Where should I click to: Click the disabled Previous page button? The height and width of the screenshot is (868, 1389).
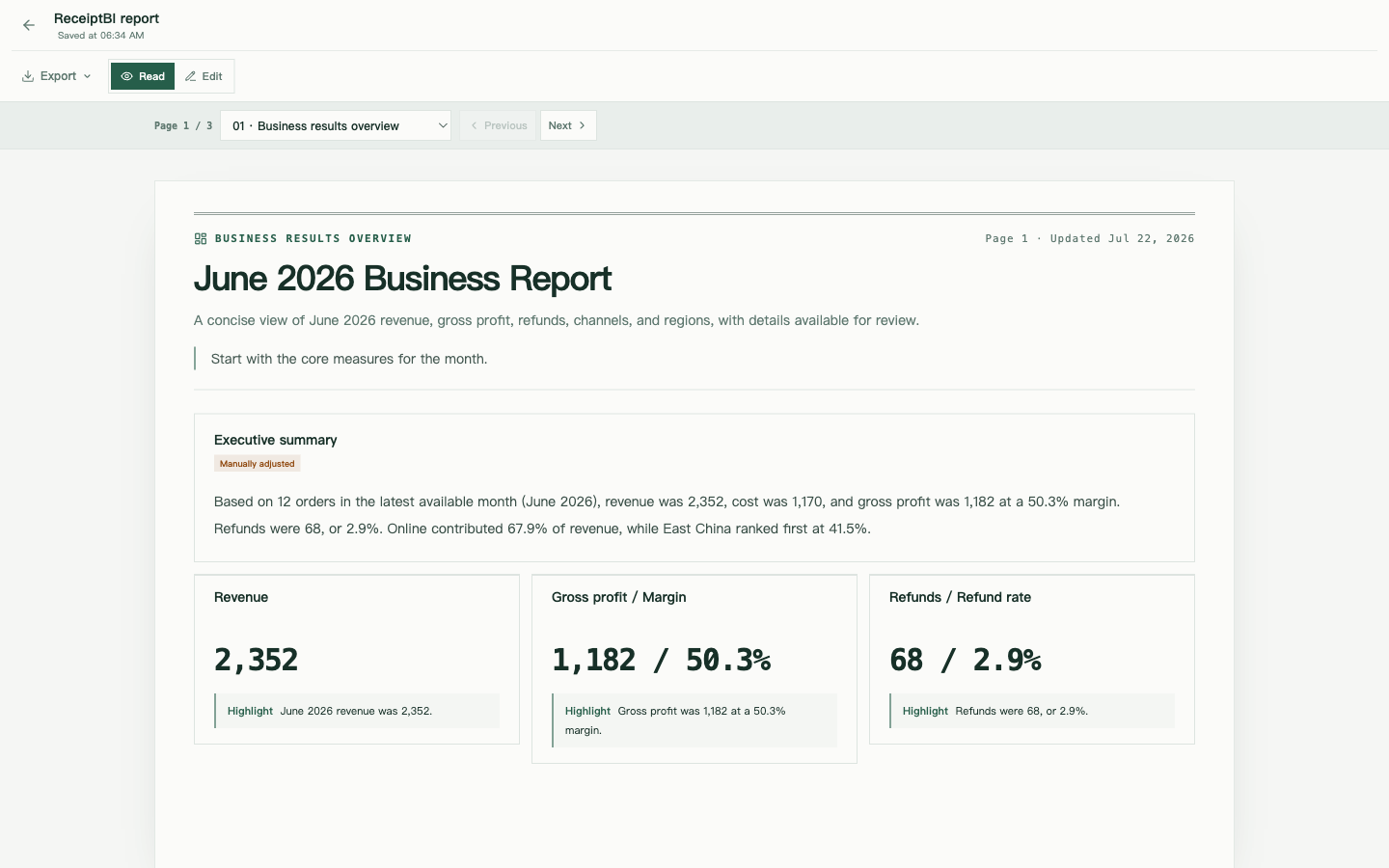coord(498,125)
